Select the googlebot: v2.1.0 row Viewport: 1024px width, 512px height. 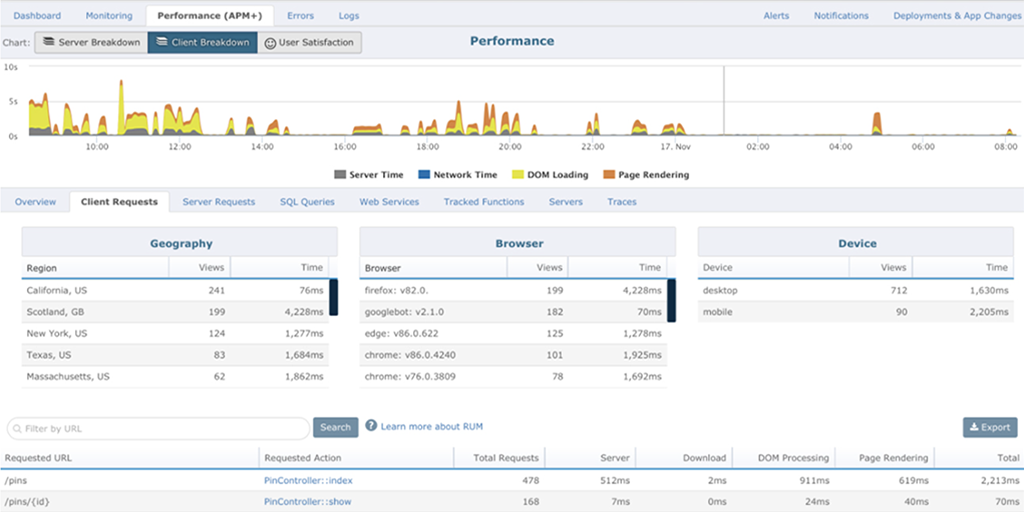513,312
